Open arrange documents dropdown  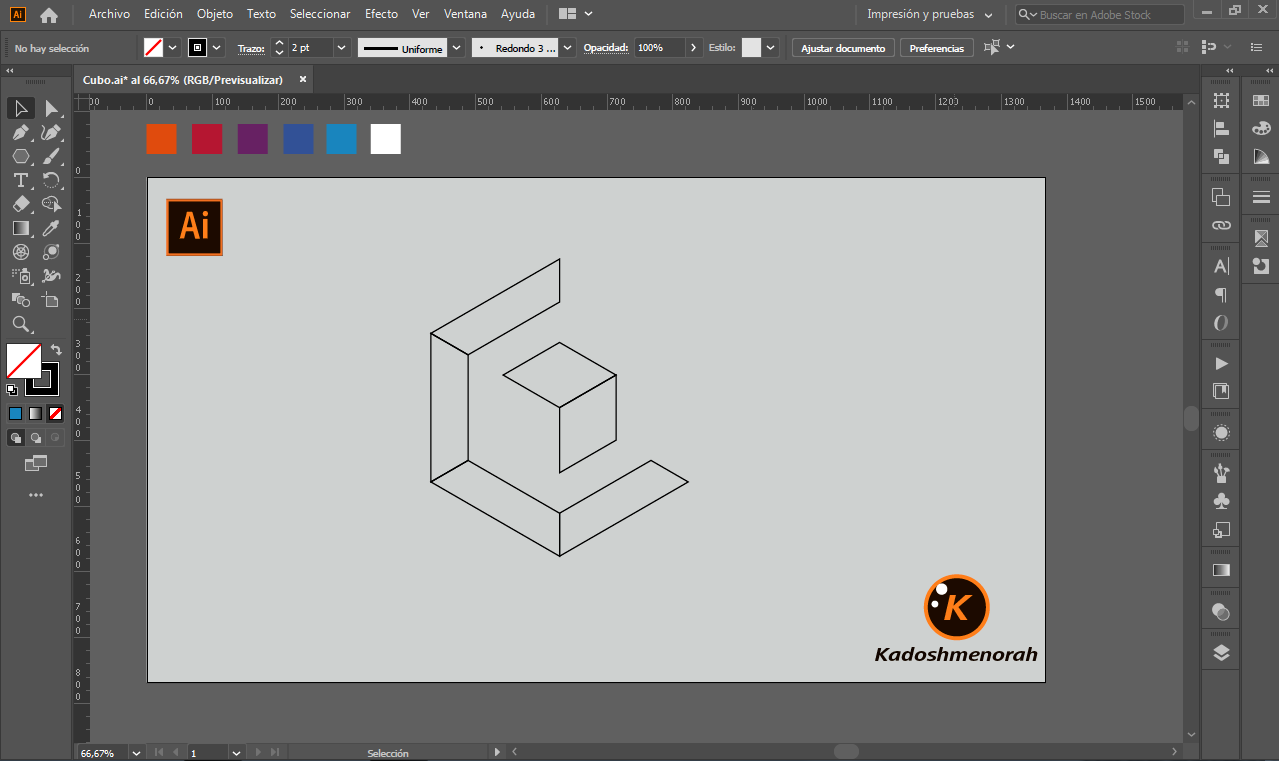[576, 14]
